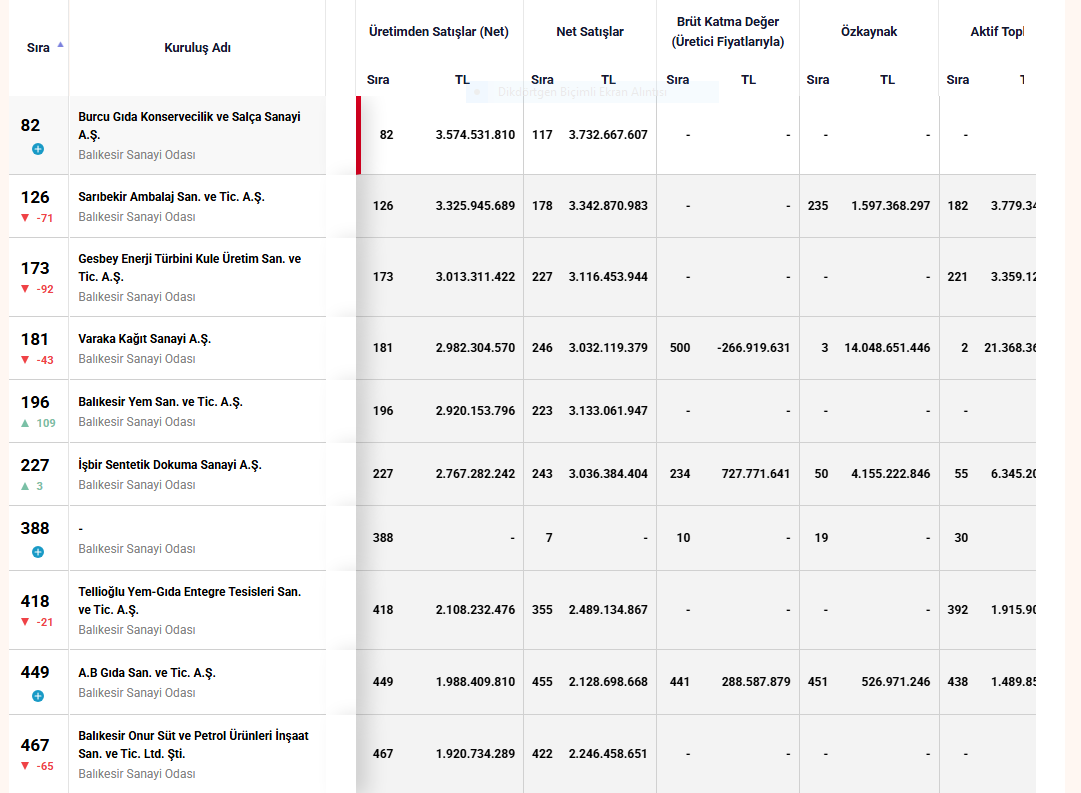The image size is (1081, 793).
Task: Select net sales value 3.116.453.944
Action: (608, 277)
